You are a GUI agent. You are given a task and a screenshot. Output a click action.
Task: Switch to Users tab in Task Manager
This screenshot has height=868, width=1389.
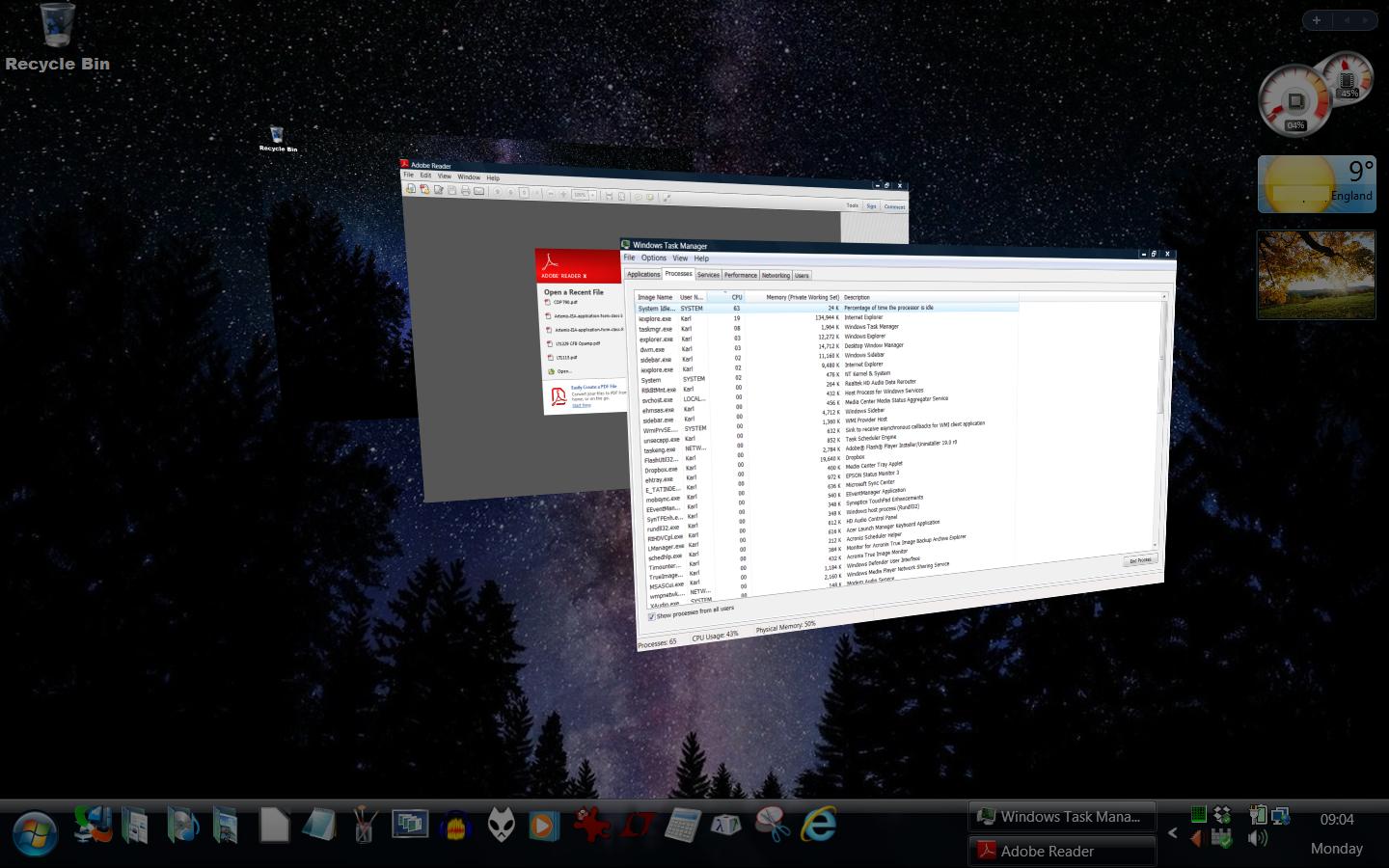(802, 276)
